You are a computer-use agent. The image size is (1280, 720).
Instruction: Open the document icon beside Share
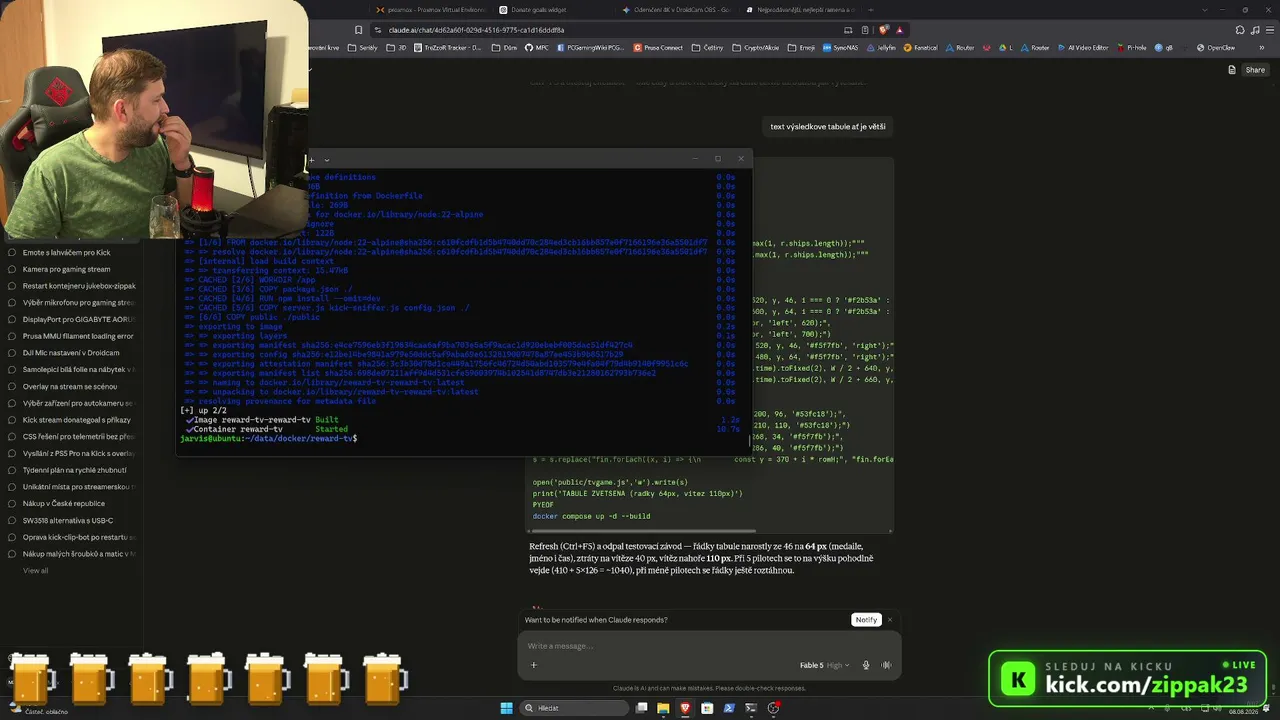1231,70
